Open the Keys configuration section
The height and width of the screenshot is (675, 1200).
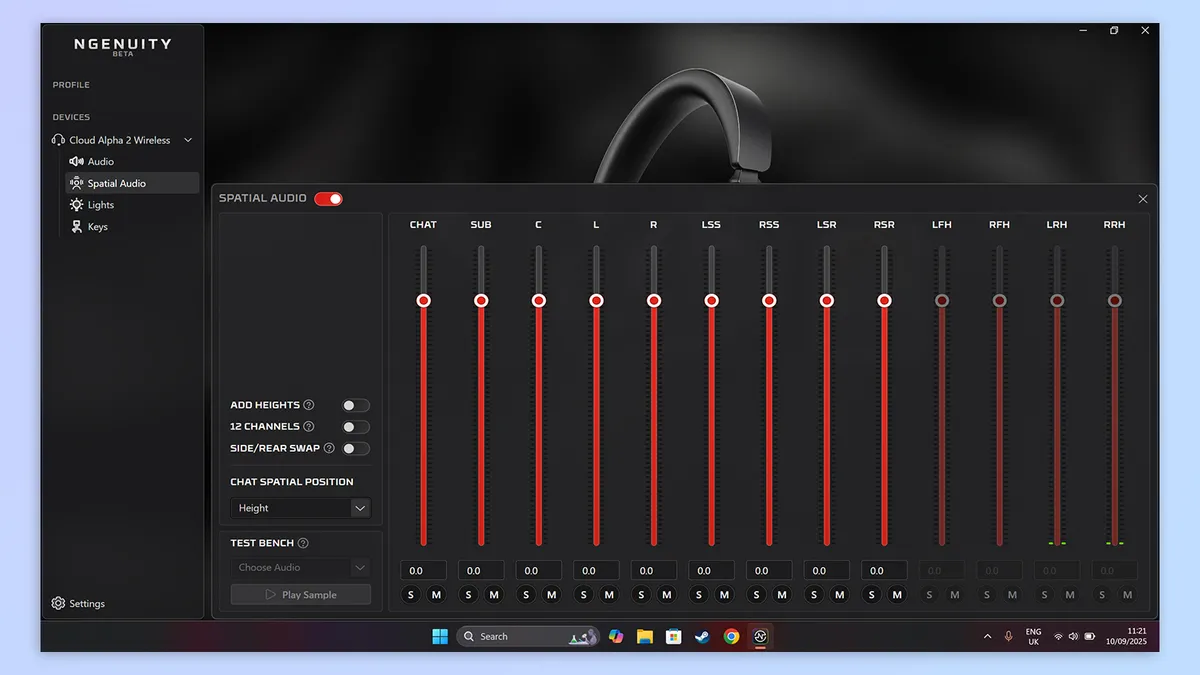pyautogui.click(x=97, y=226)
